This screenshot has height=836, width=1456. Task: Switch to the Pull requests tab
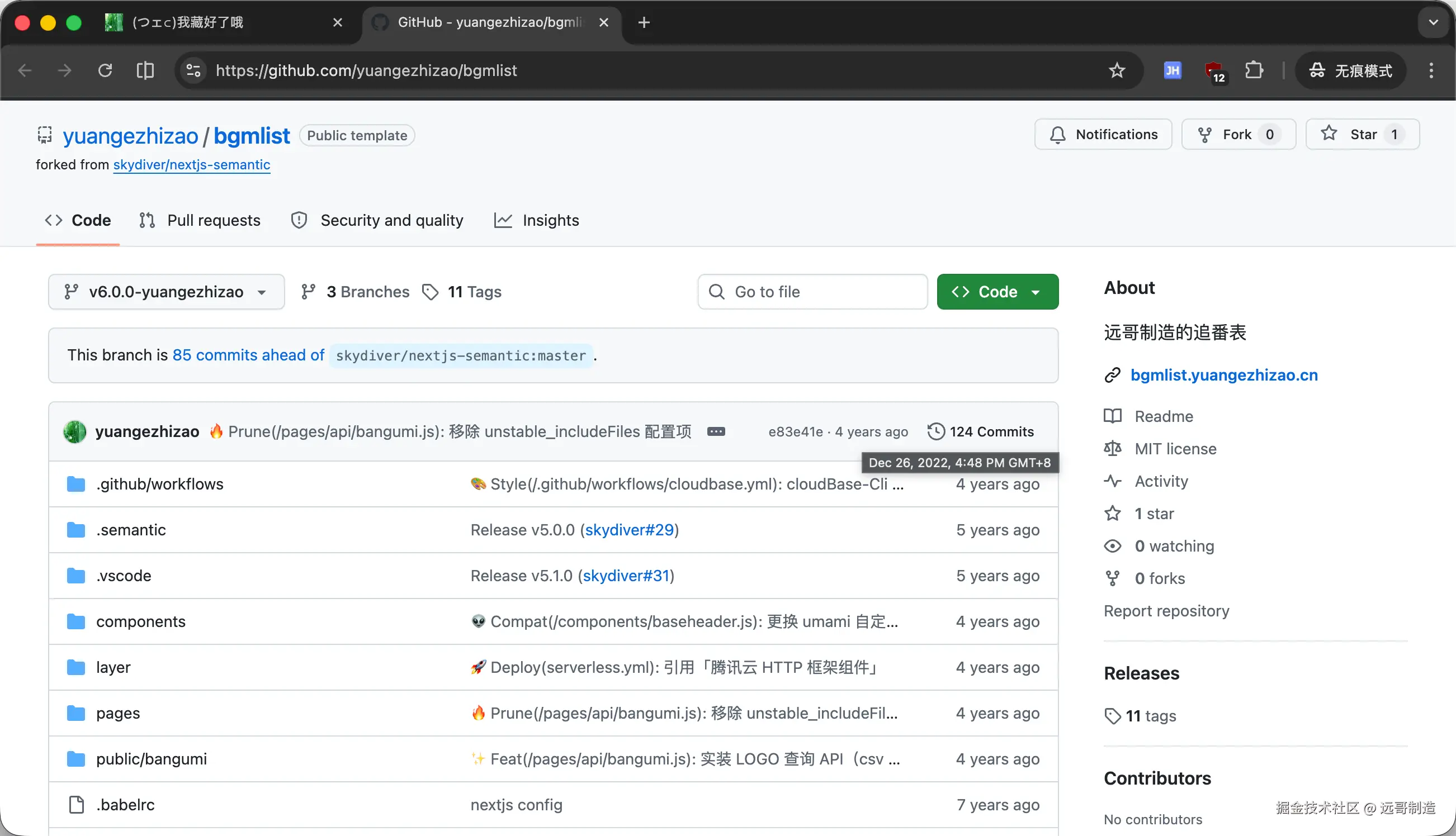(x=199, y=221)
